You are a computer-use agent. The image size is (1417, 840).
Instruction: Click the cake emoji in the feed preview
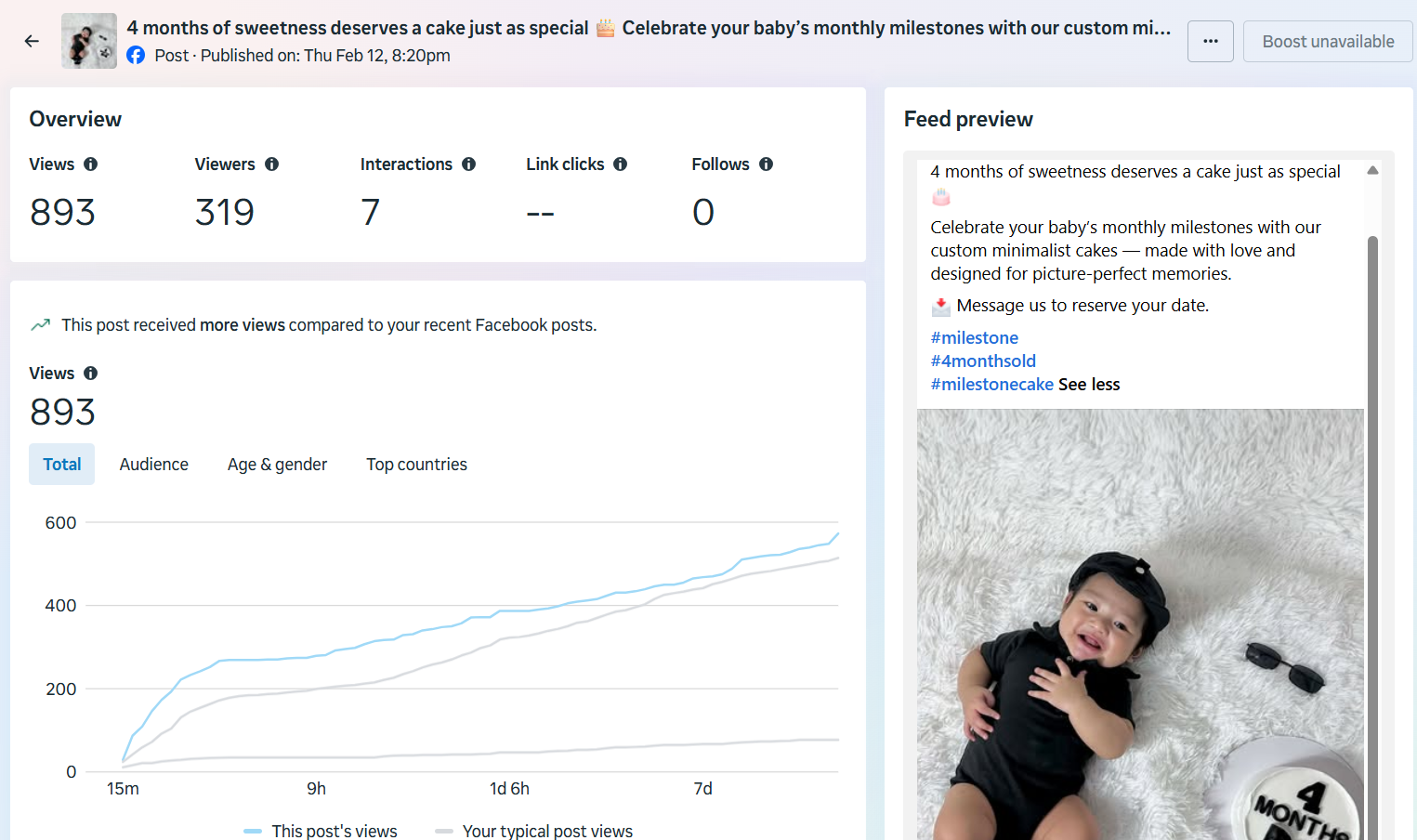coord(941,197)
